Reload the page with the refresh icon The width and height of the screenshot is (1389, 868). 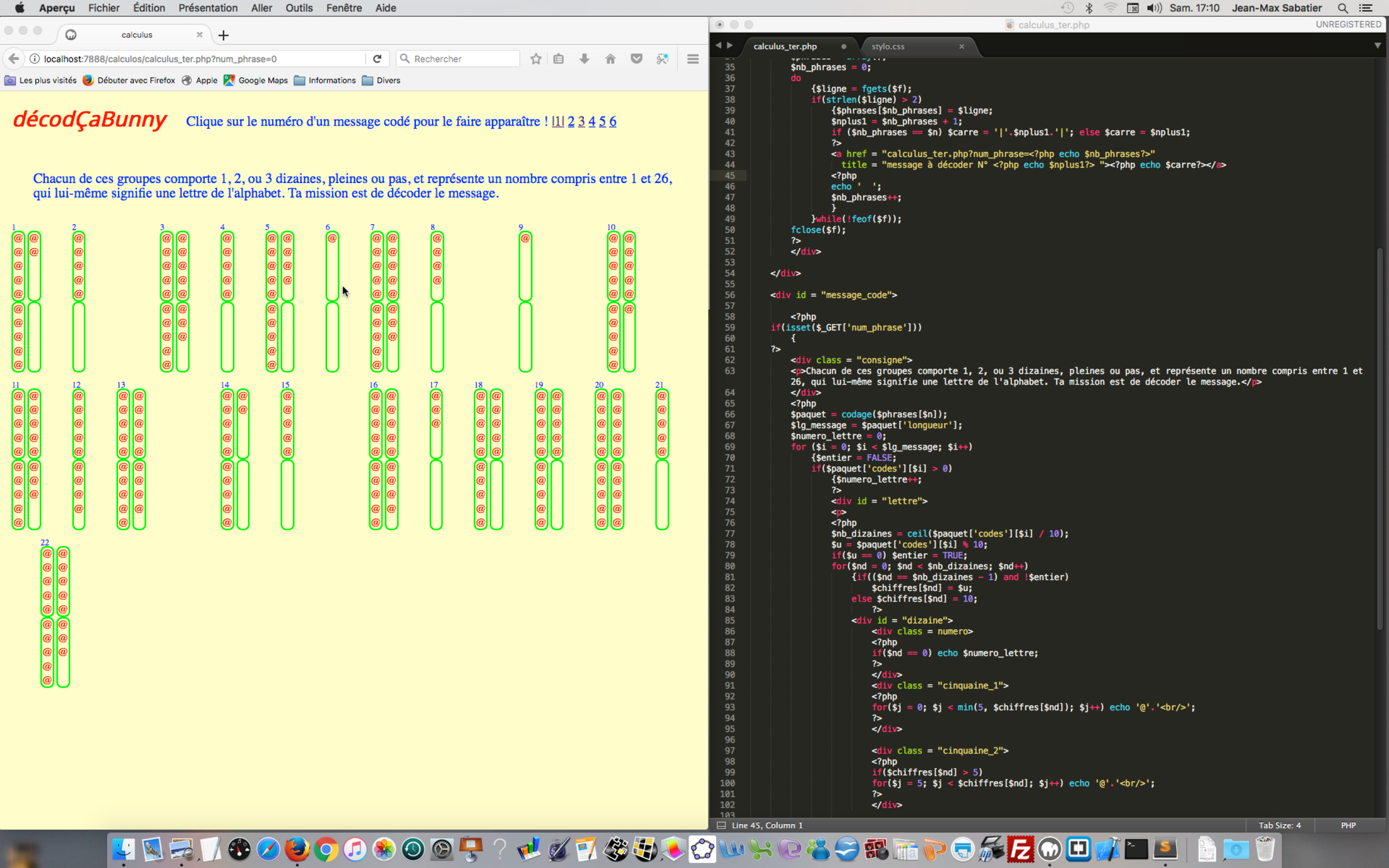[x=377, y=59]
